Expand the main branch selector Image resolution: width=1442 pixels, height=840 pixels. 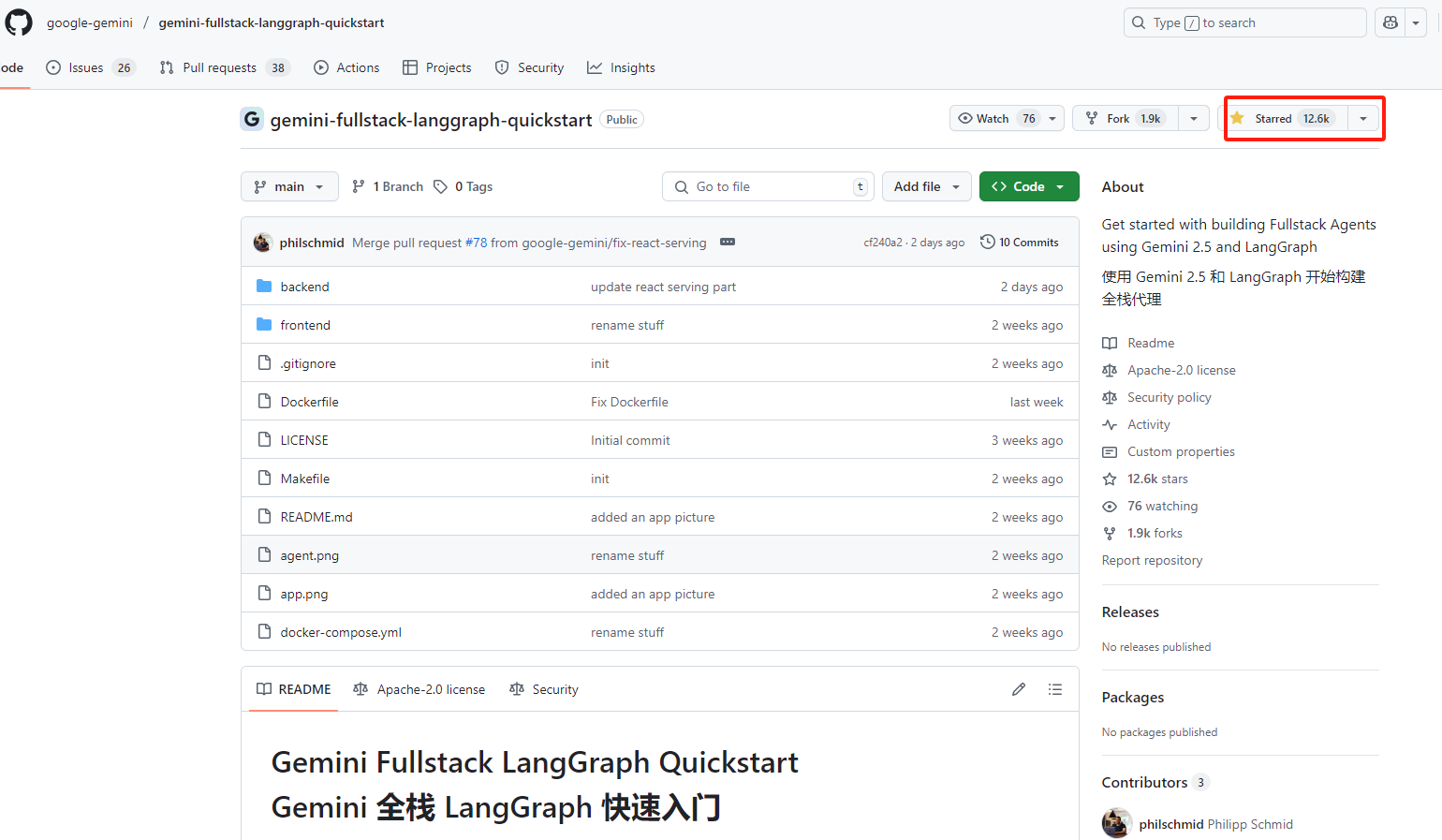tap(289, 186)
